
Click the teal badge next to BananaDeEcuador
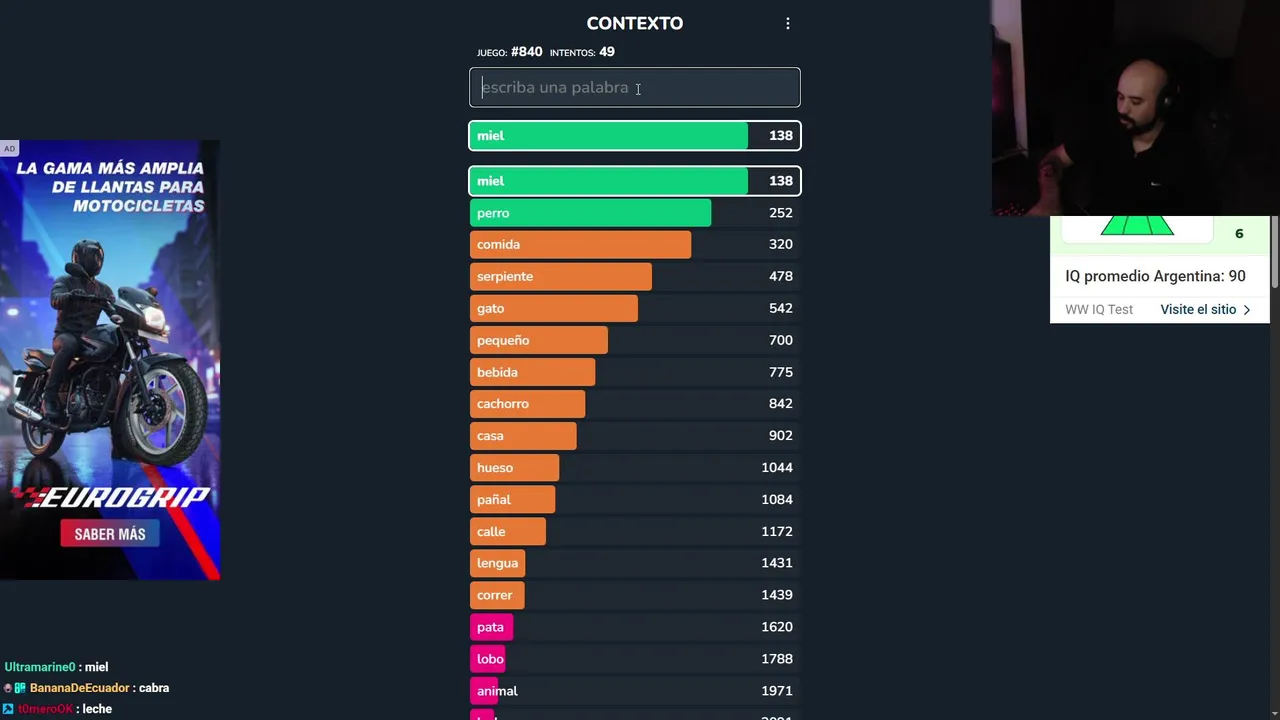point(20,688)
